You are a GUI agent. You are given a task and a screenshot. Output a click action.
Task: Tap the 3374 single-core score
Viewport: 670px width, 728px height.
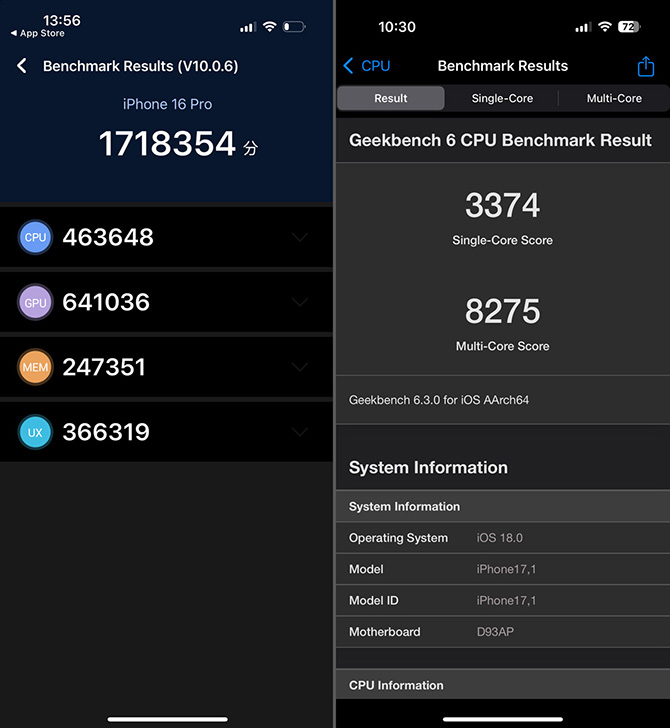point(502,205)
